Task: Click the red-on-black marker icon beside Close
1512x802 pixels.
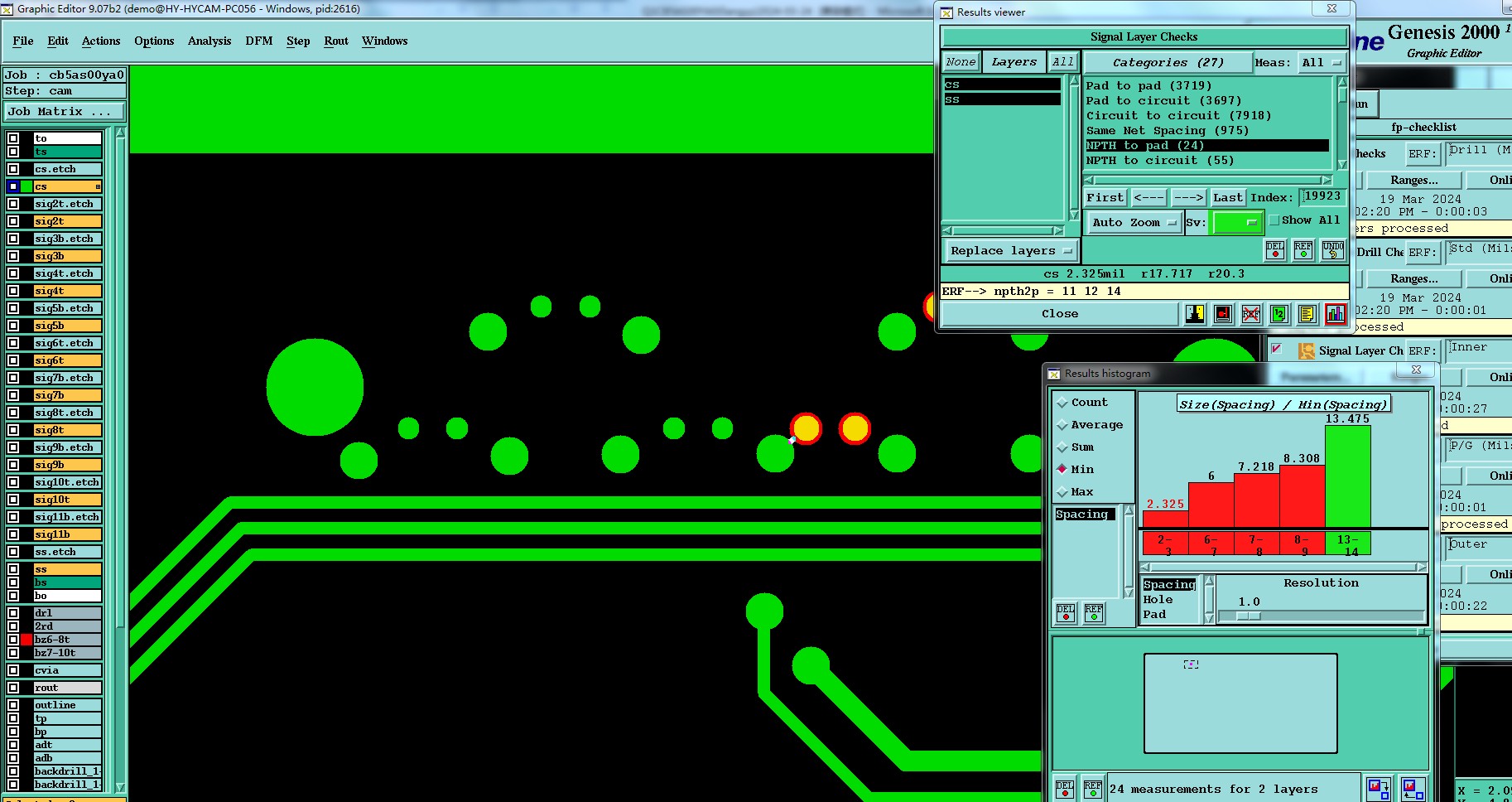Action: 1223,314
